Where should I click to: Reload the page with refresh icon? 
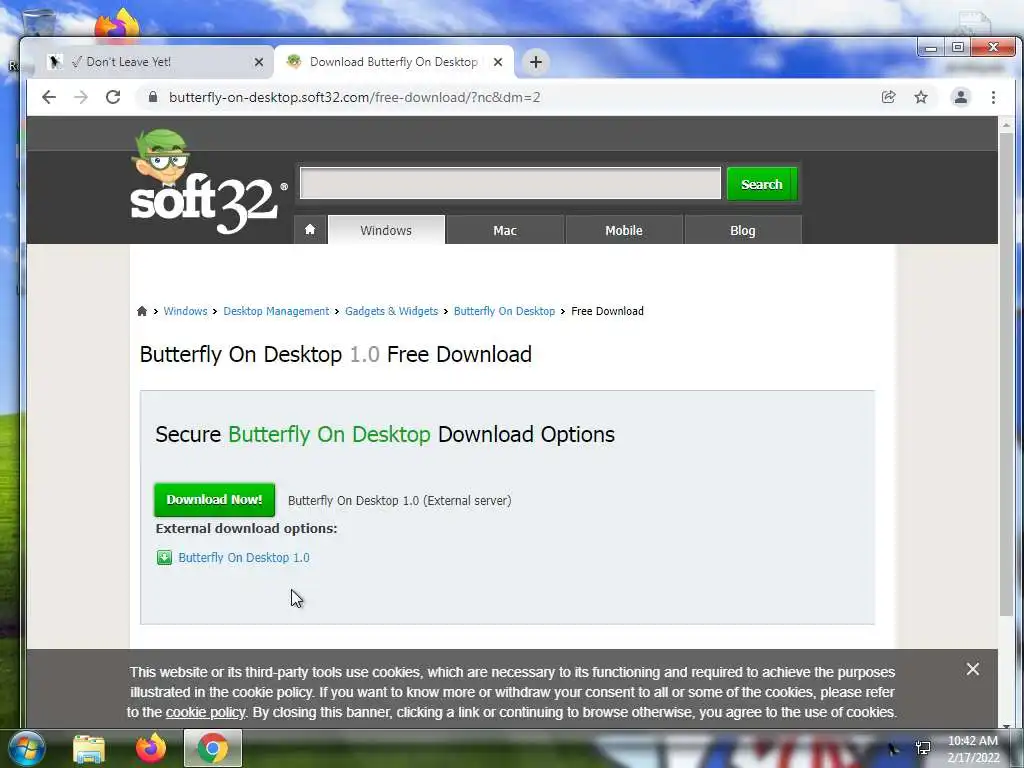[113, 97]
